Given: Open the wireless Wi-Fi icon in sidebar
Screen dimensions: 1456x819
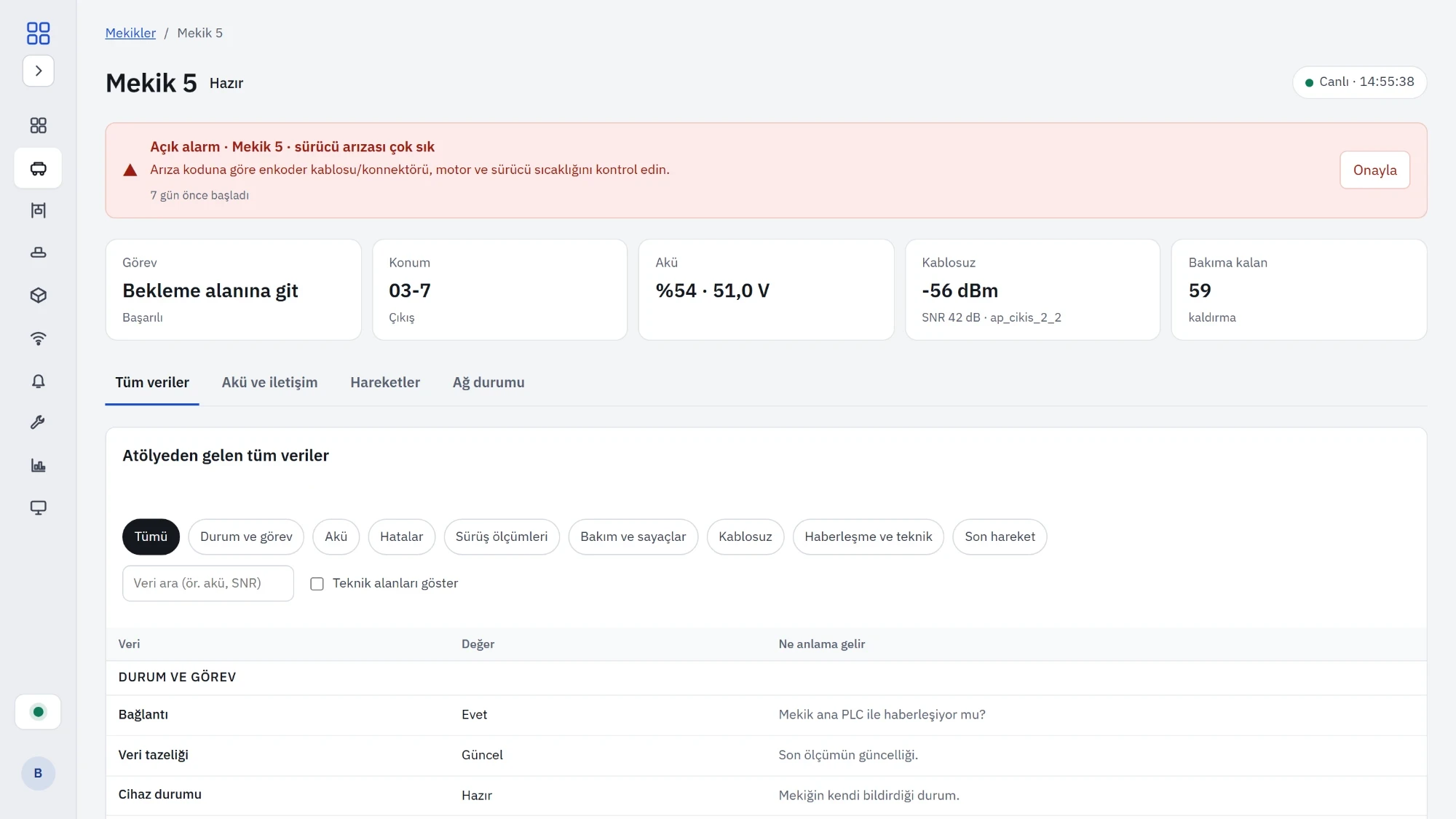Looking at the screenshot, I should click(39, 338).
